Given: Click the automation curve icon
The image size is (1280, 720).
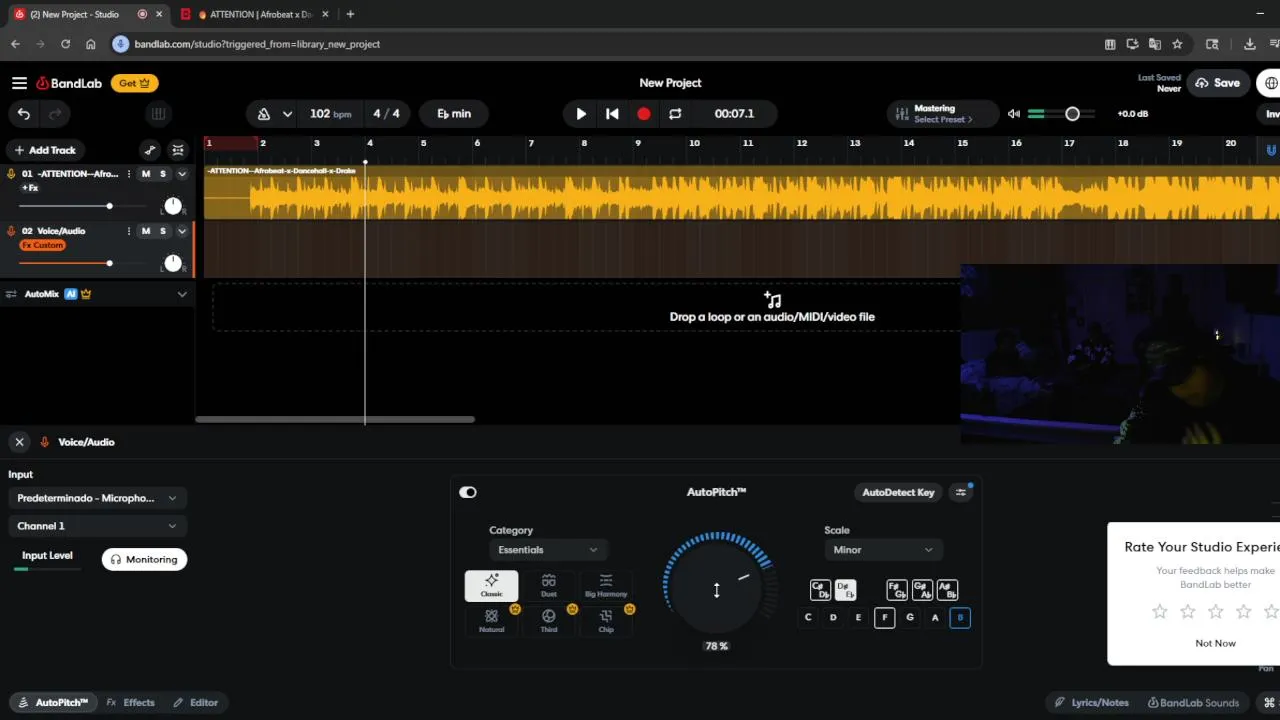Looking at the screenshot, I should (x=150, y=150).
